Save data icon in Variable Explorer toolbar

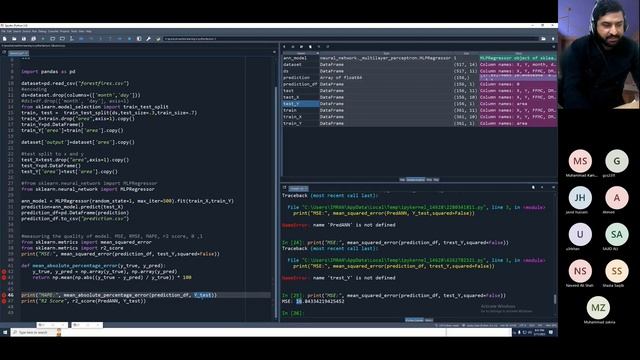[x=293, y=47]
